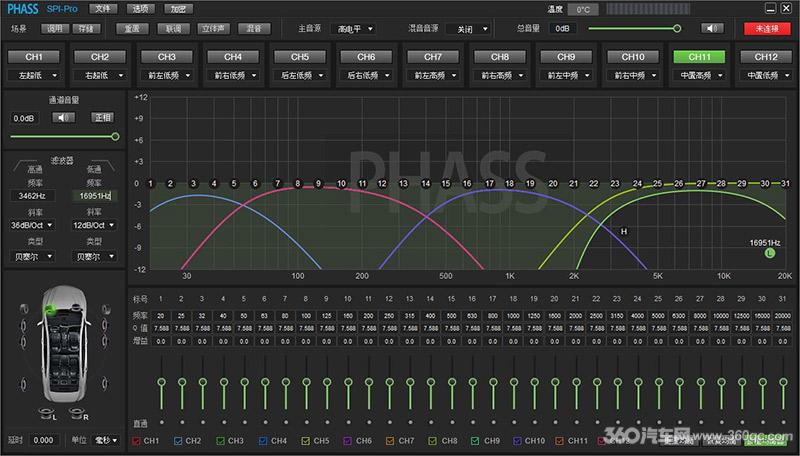Toggle the CH10 curve checkbox
This screenshot has height=456, width=800.
click(x=517, y=441)
